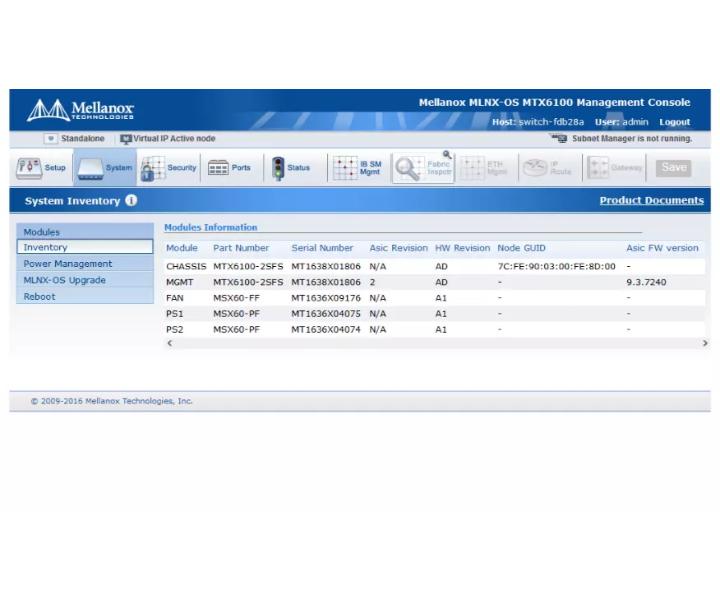
Task: Select the MGMT module cell
Action: click(180, 282)
